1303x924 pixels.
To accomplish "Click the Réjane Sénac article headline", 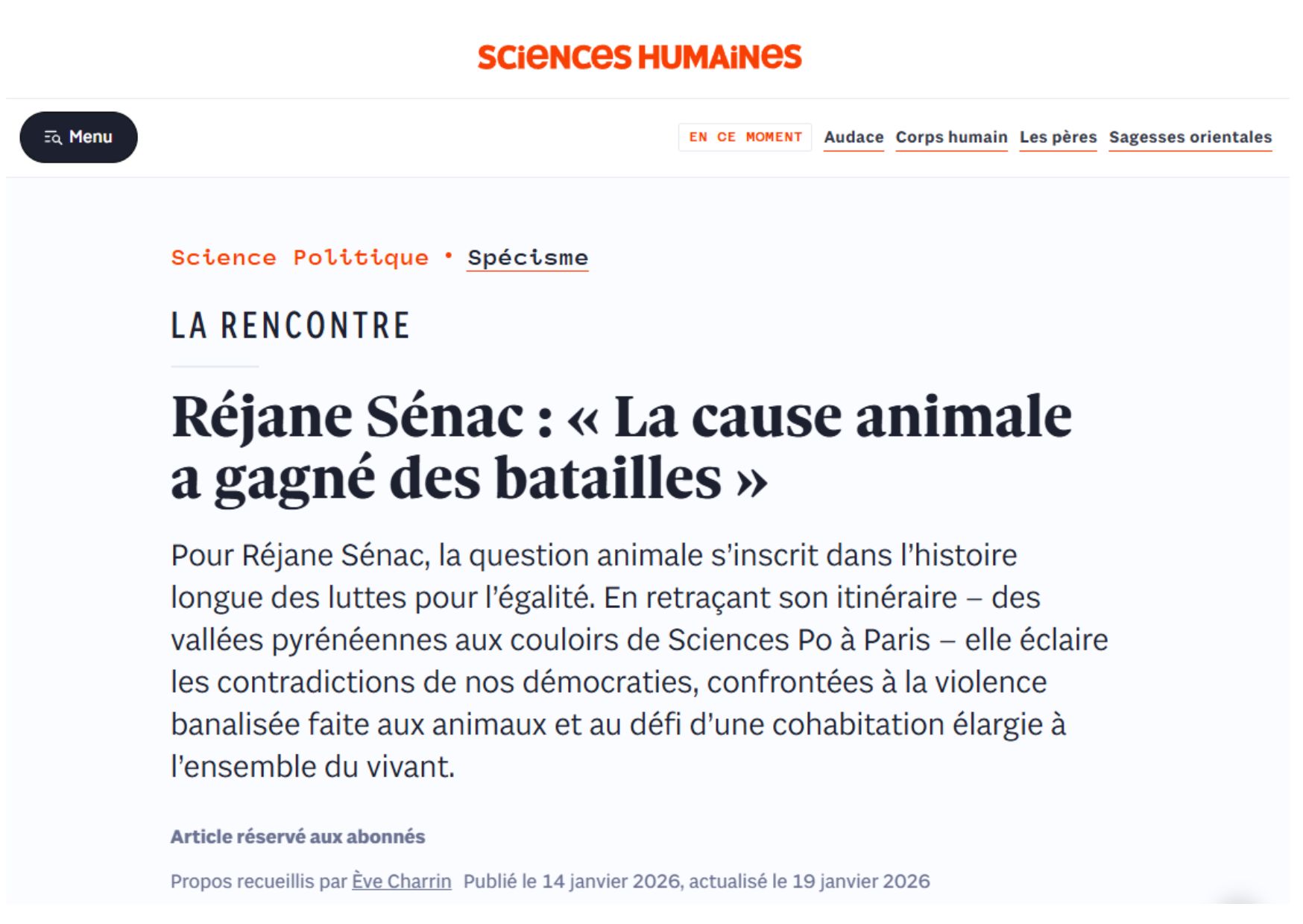I will (620, 446).
